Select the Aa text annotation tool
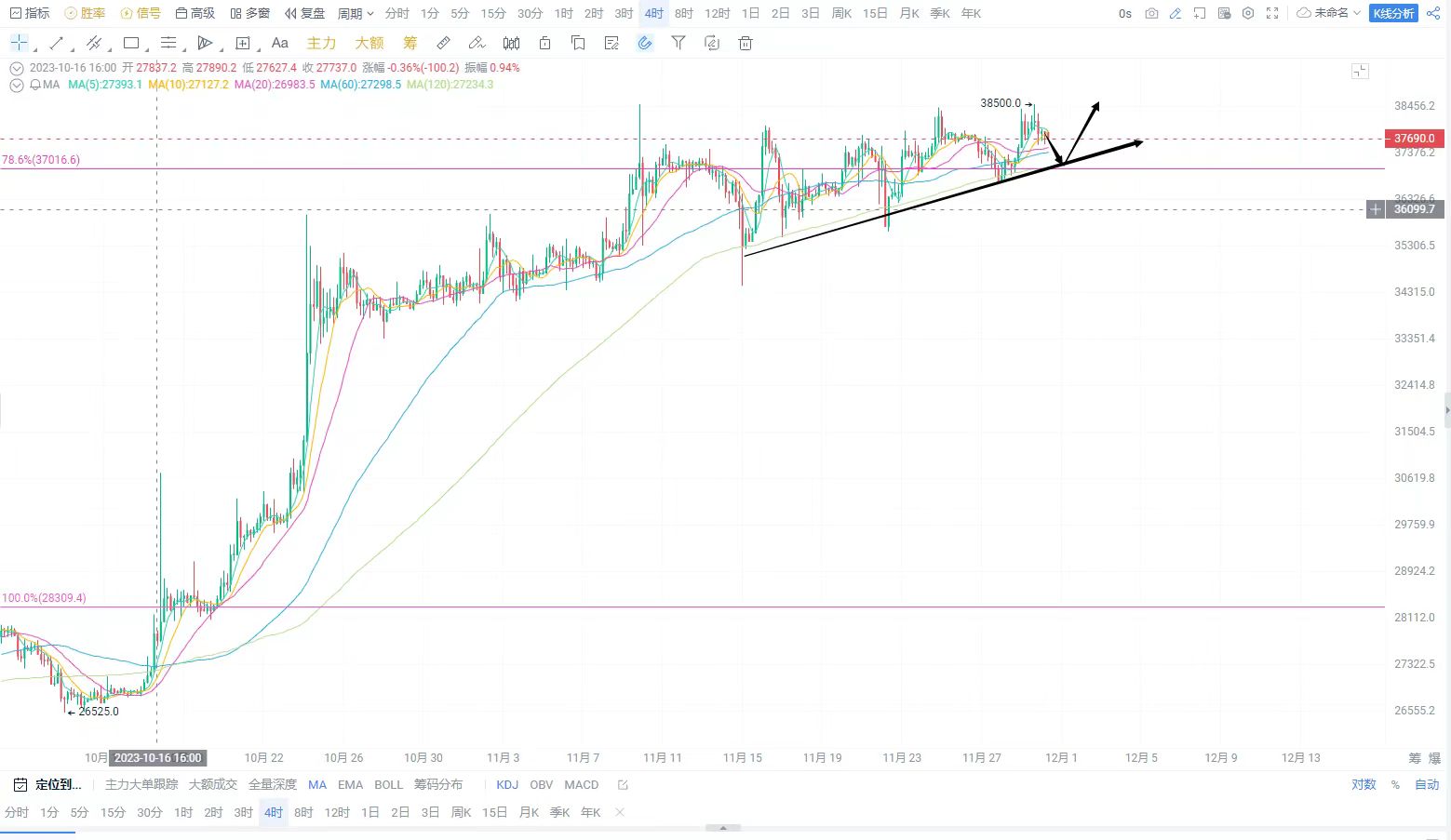 click(279, 43)
